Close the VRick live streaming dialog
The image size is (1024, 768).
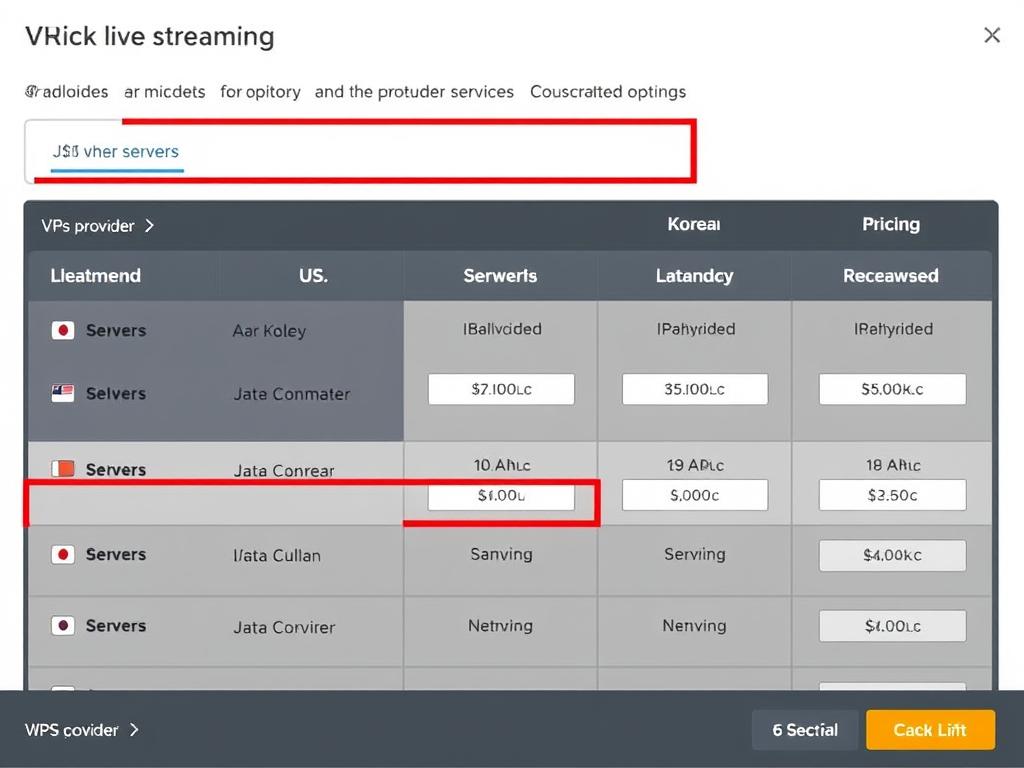coord(992,35)
